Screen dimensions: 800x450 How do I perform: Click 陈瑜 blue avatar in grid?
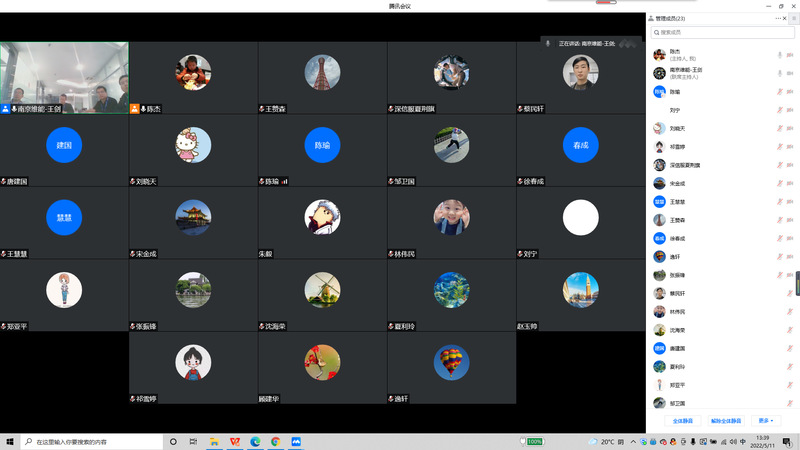[322, 145]
